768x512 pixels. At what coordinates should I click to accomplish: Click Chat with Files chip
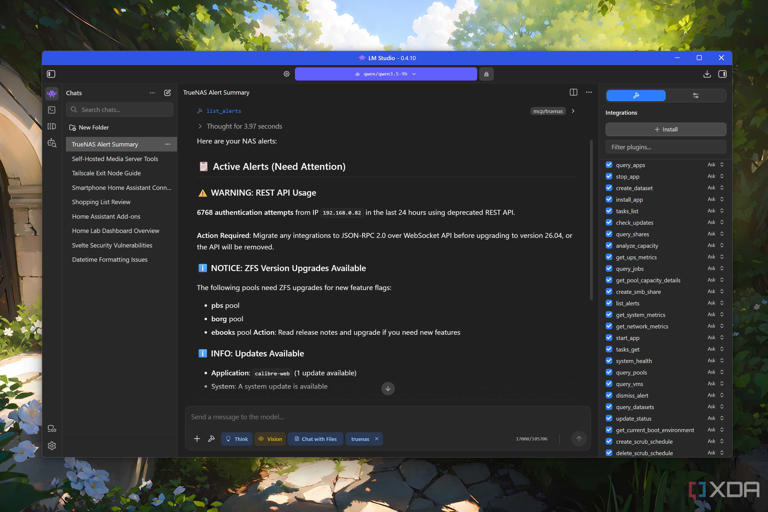315,439
